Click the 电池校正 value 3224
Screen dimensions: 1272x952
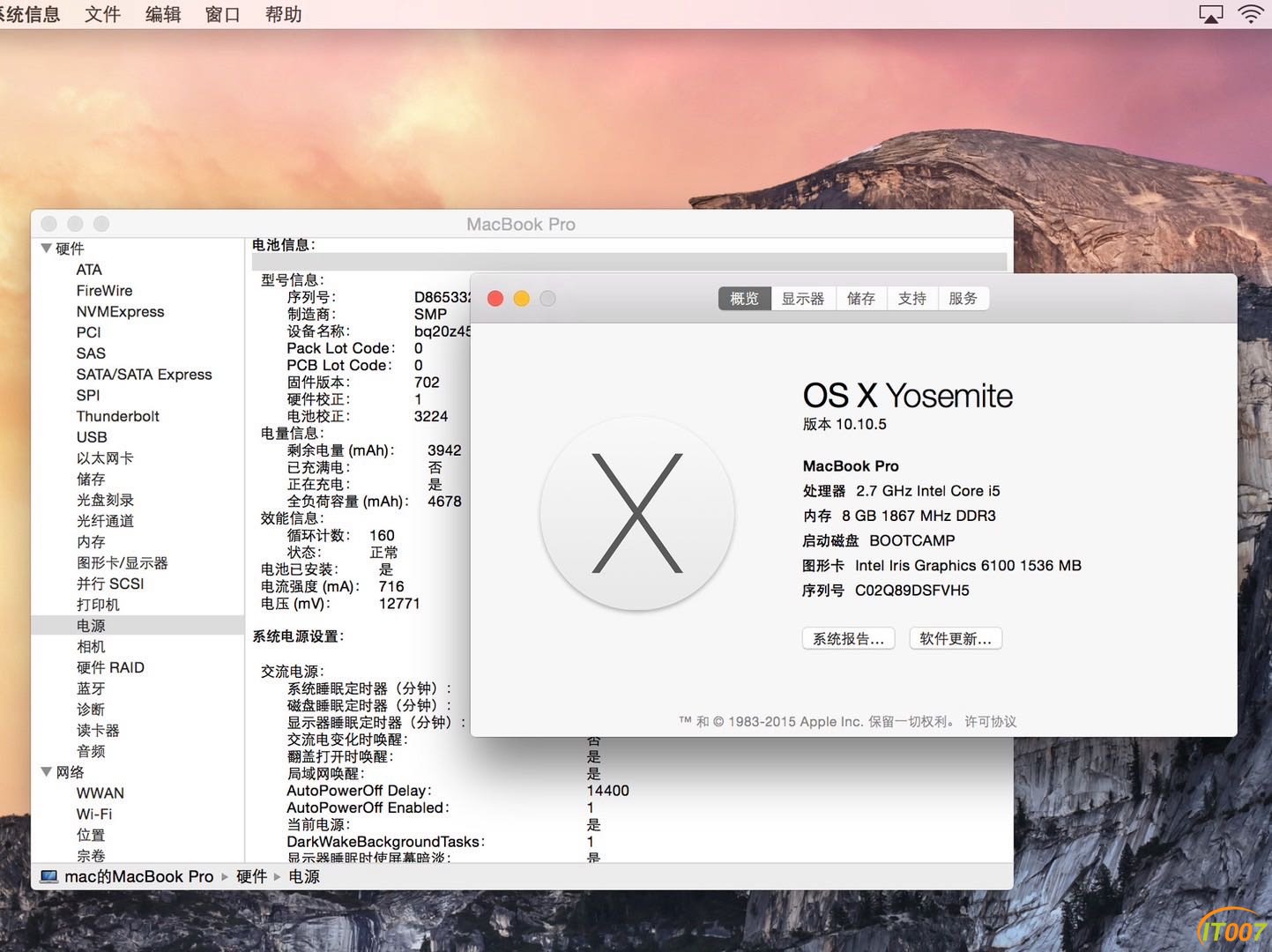click(431, 416)
